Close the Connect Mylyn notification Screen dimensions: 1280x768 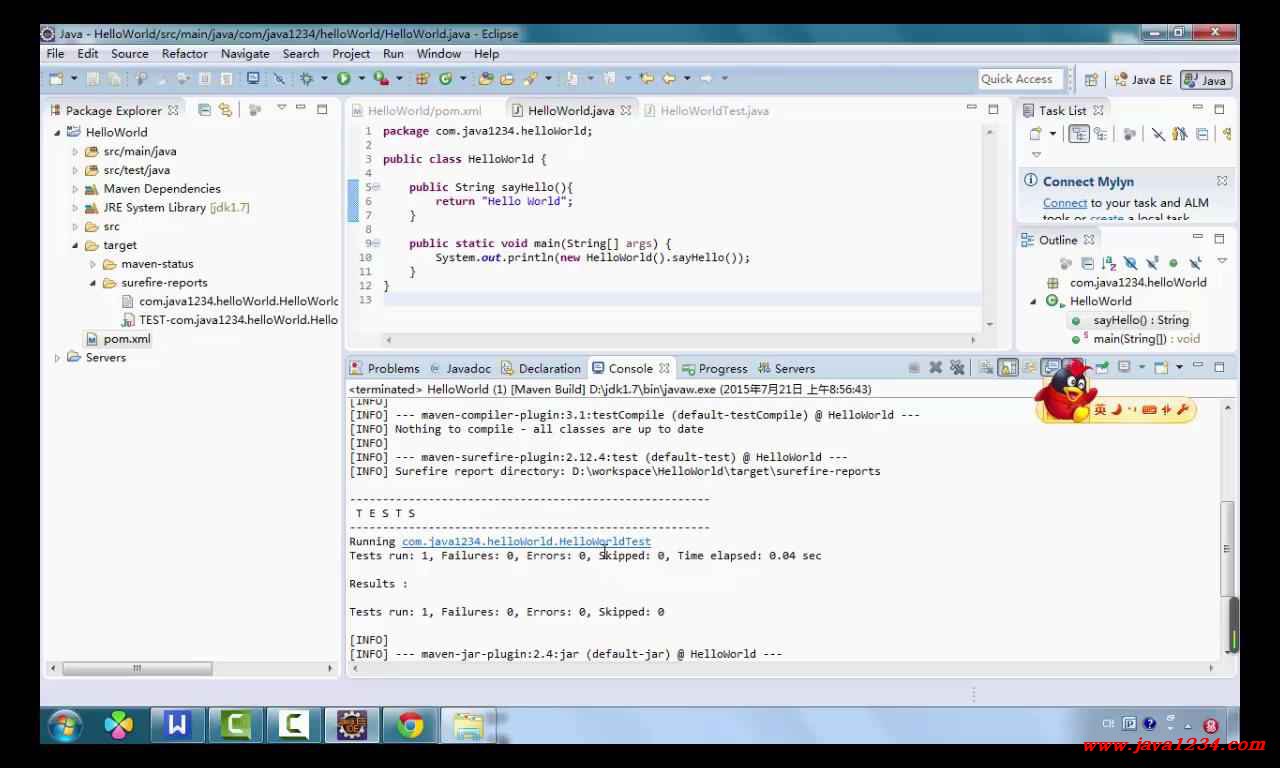coord(1222,181)
